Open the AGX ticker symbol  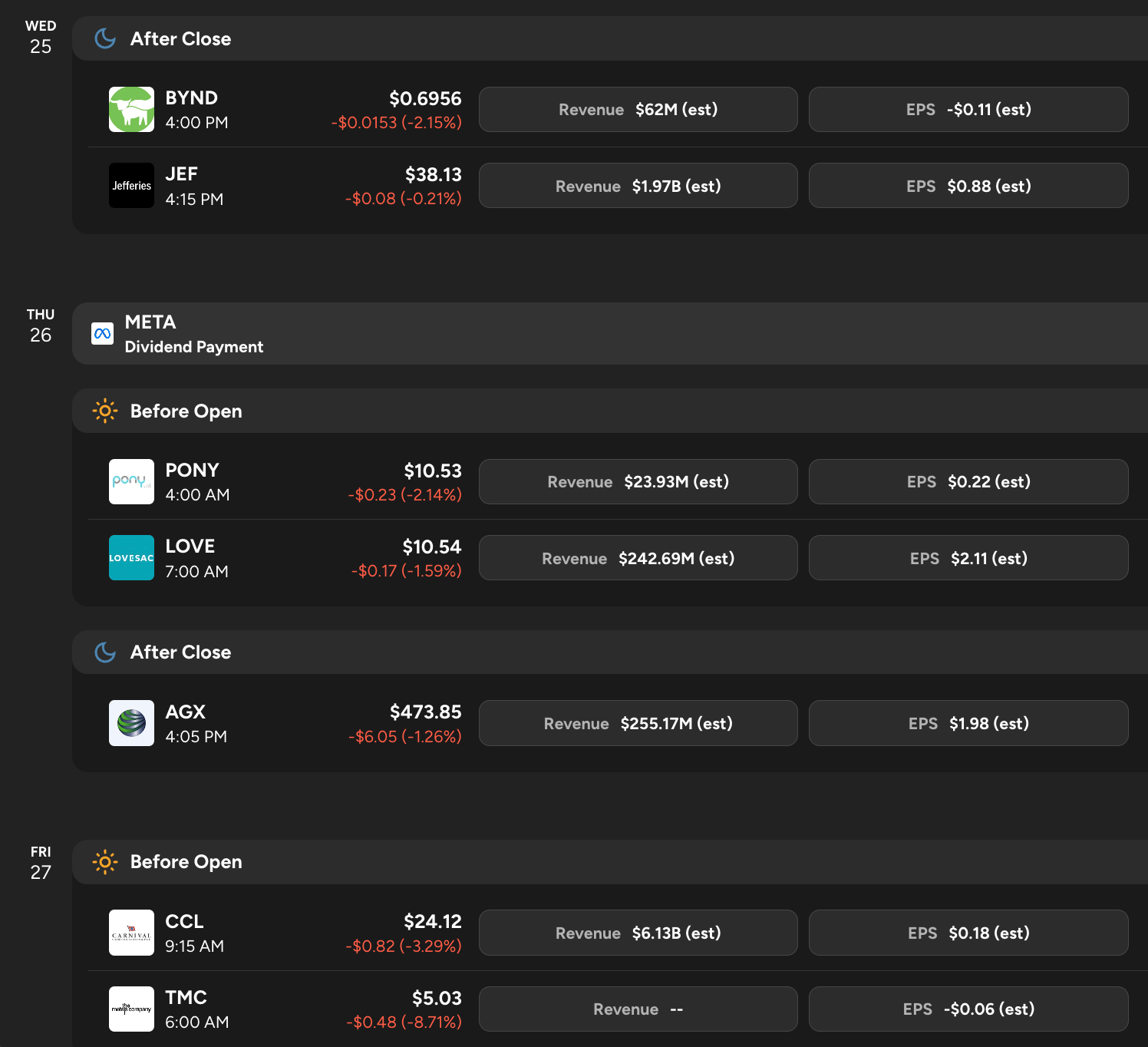[x=186, y=712]
